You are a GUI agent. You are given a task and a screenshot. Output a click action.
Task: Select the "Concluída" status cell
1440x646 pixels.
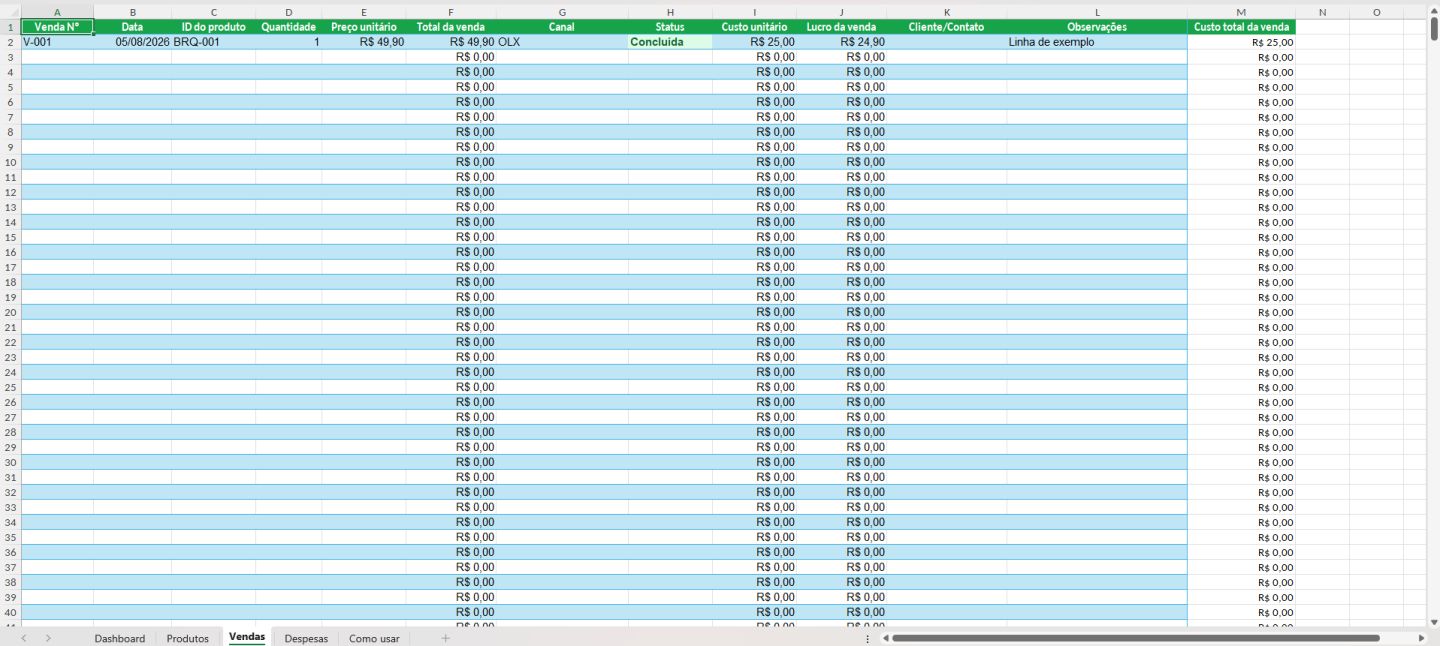[670, 42]
